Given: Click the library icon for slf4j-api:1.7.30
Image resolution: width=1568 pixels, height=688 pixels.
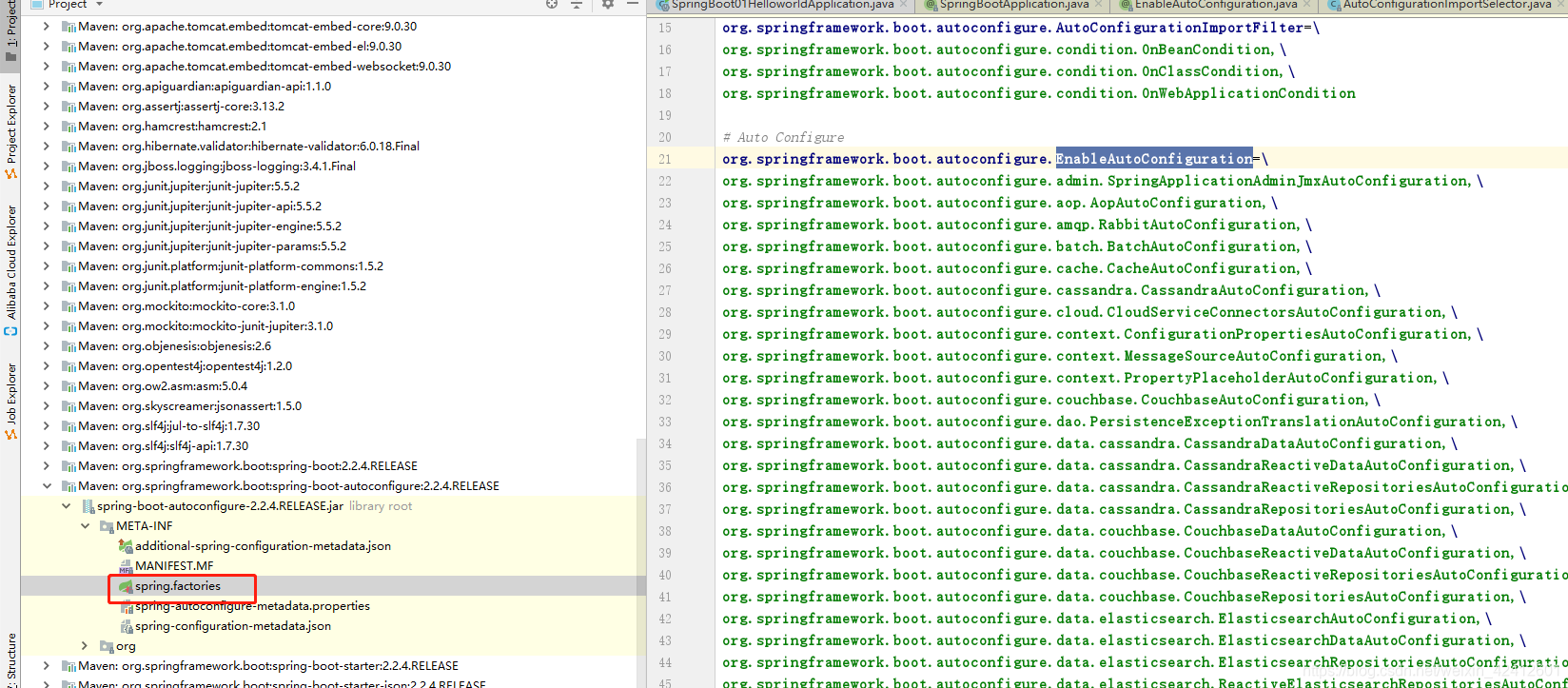Looking at the screenshot, I should (69, 446).
